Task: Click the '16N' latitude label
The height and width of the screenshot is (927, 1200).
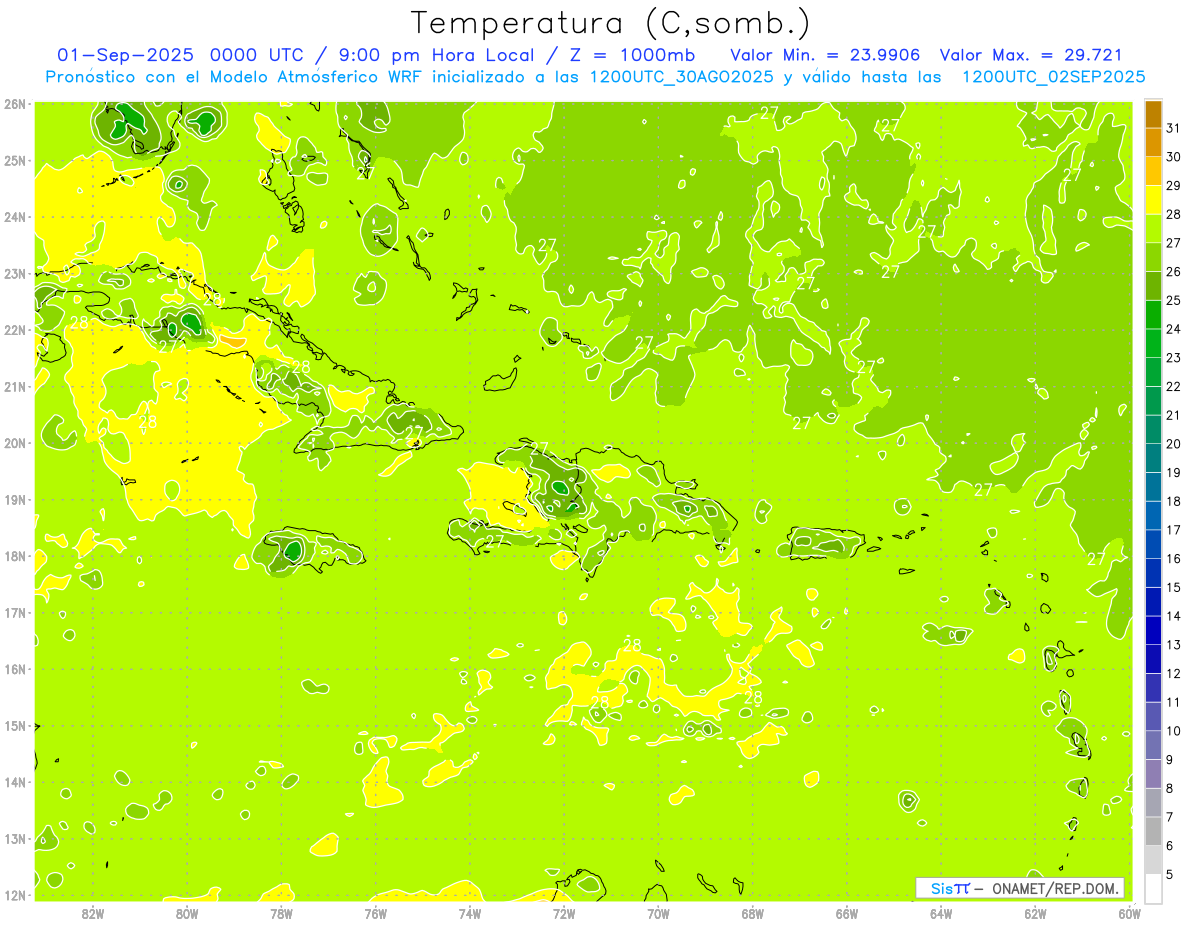Action: pyautogui.click(x=15, y=669)
